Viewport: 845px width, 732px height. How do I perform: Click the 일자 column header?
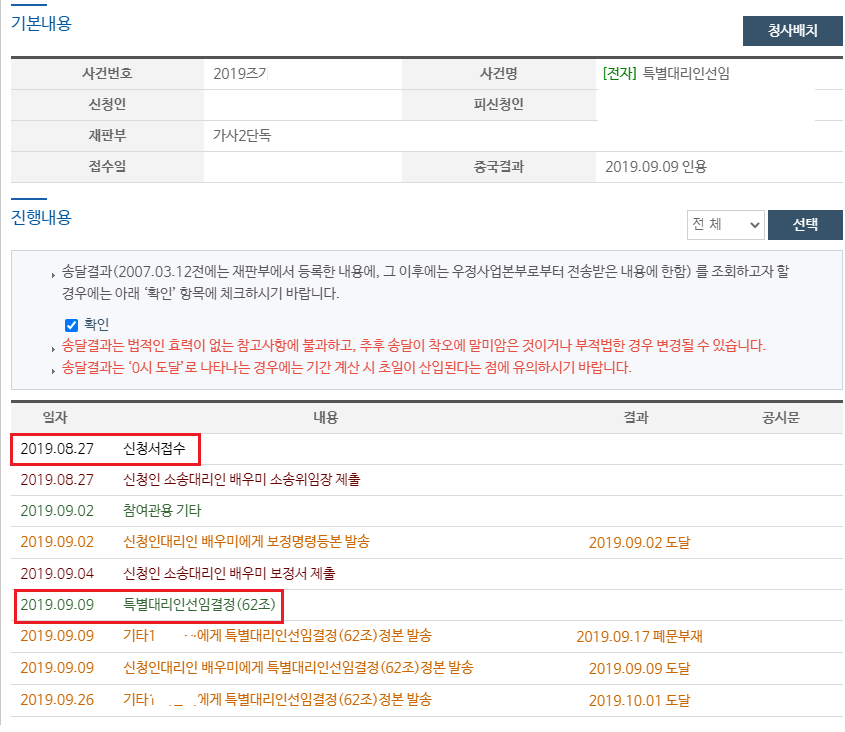55,417
